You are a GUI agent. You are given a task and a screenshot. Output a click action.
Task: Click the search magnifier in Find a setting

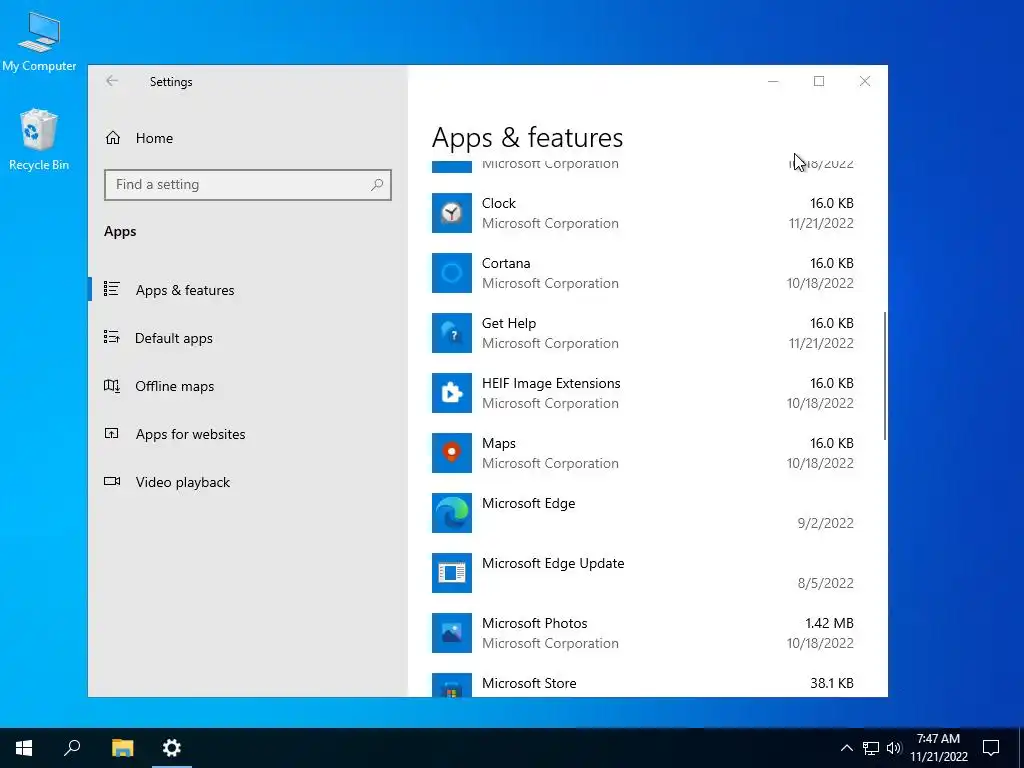377,185
